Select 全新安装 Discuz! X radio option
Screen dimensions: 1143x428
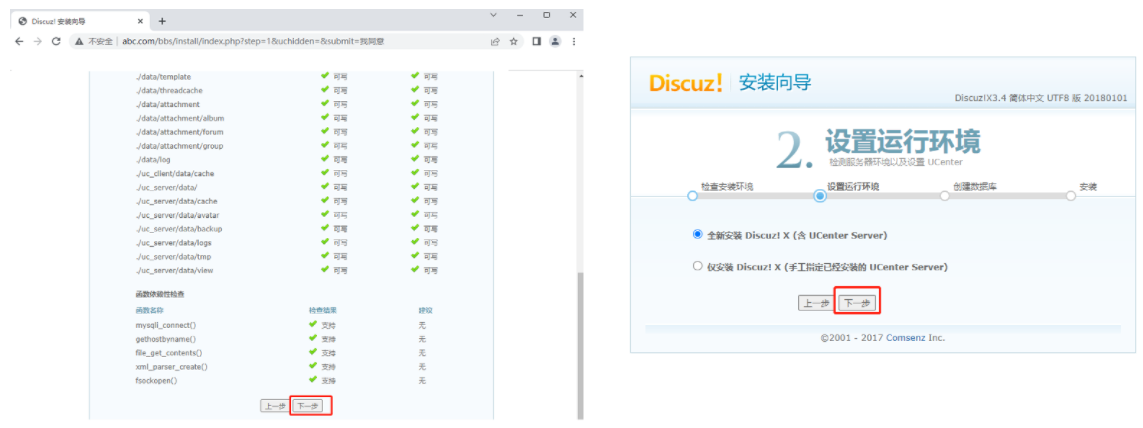pyautogui.click(x=698, y=235)
